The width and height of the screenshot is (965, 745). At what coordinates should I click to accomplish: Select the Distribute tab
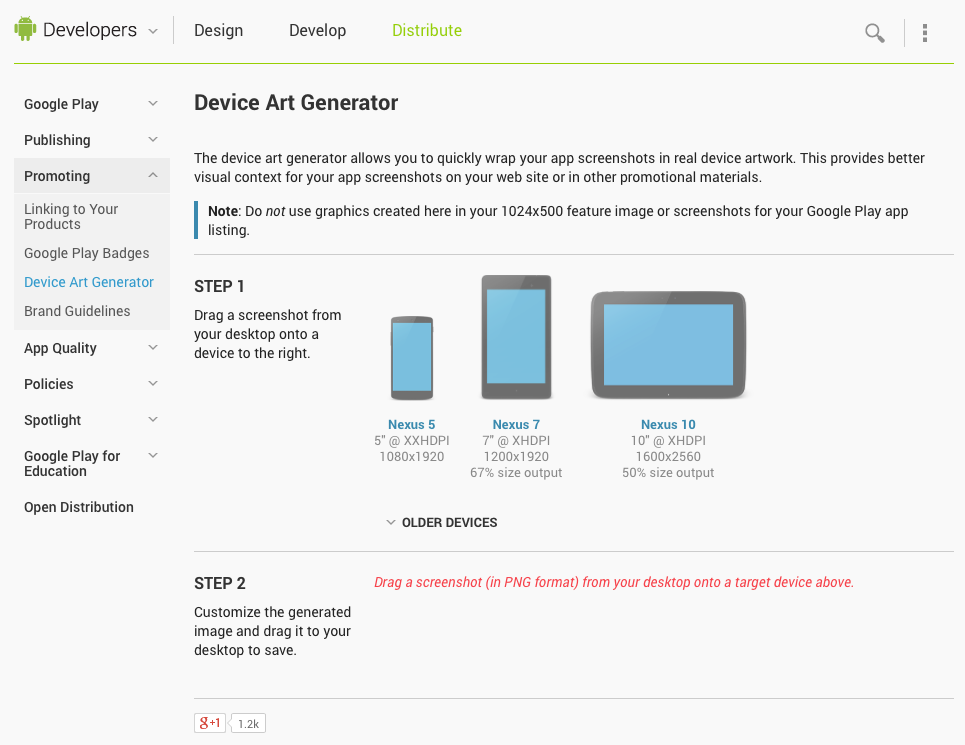coord(427,30)
